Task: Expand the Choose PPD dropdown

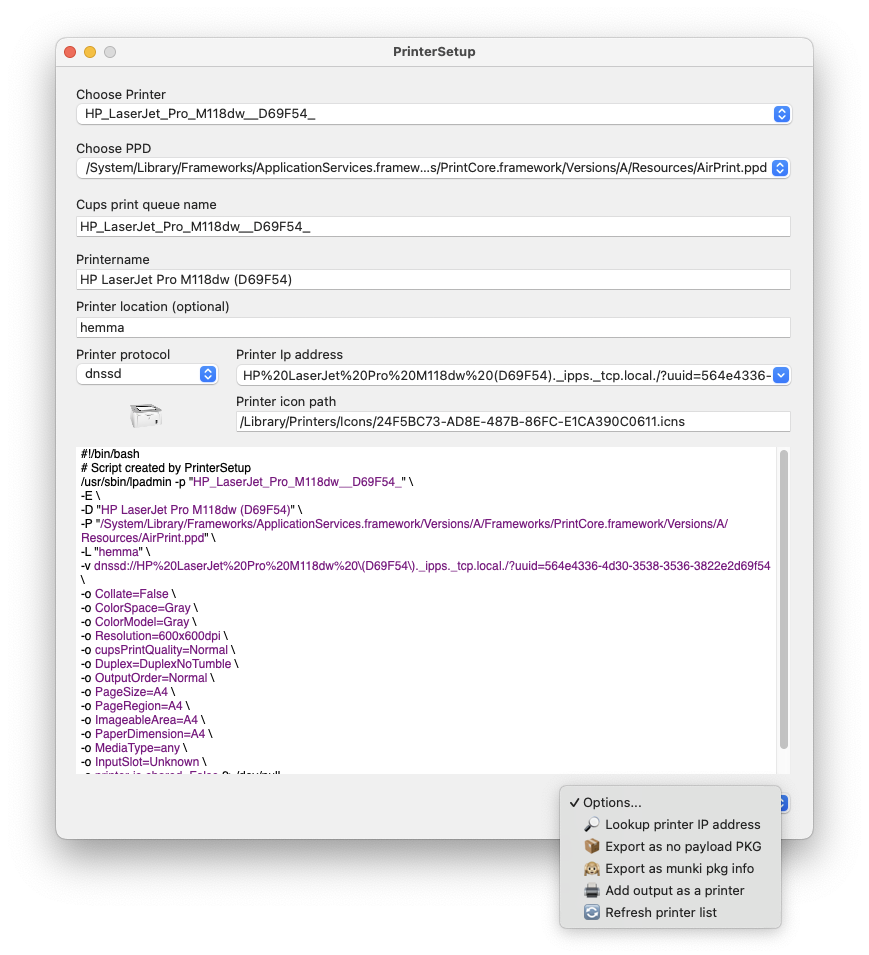Action: (x=781, y=168)
